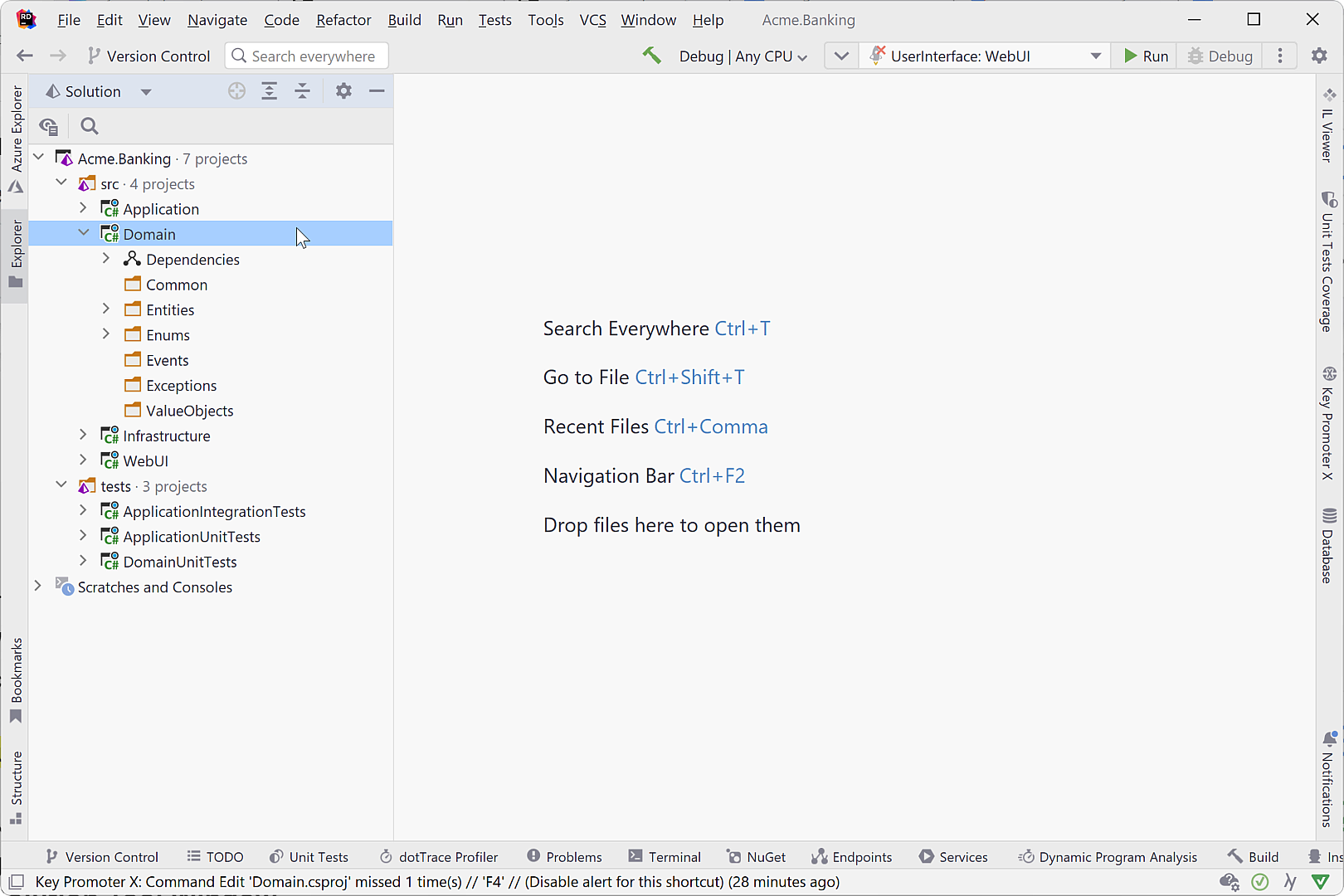Click the more actions vertical dots icon
Image resolution: width=1344 pixels, height=896 pixels.
click(x=1280, y=56)
